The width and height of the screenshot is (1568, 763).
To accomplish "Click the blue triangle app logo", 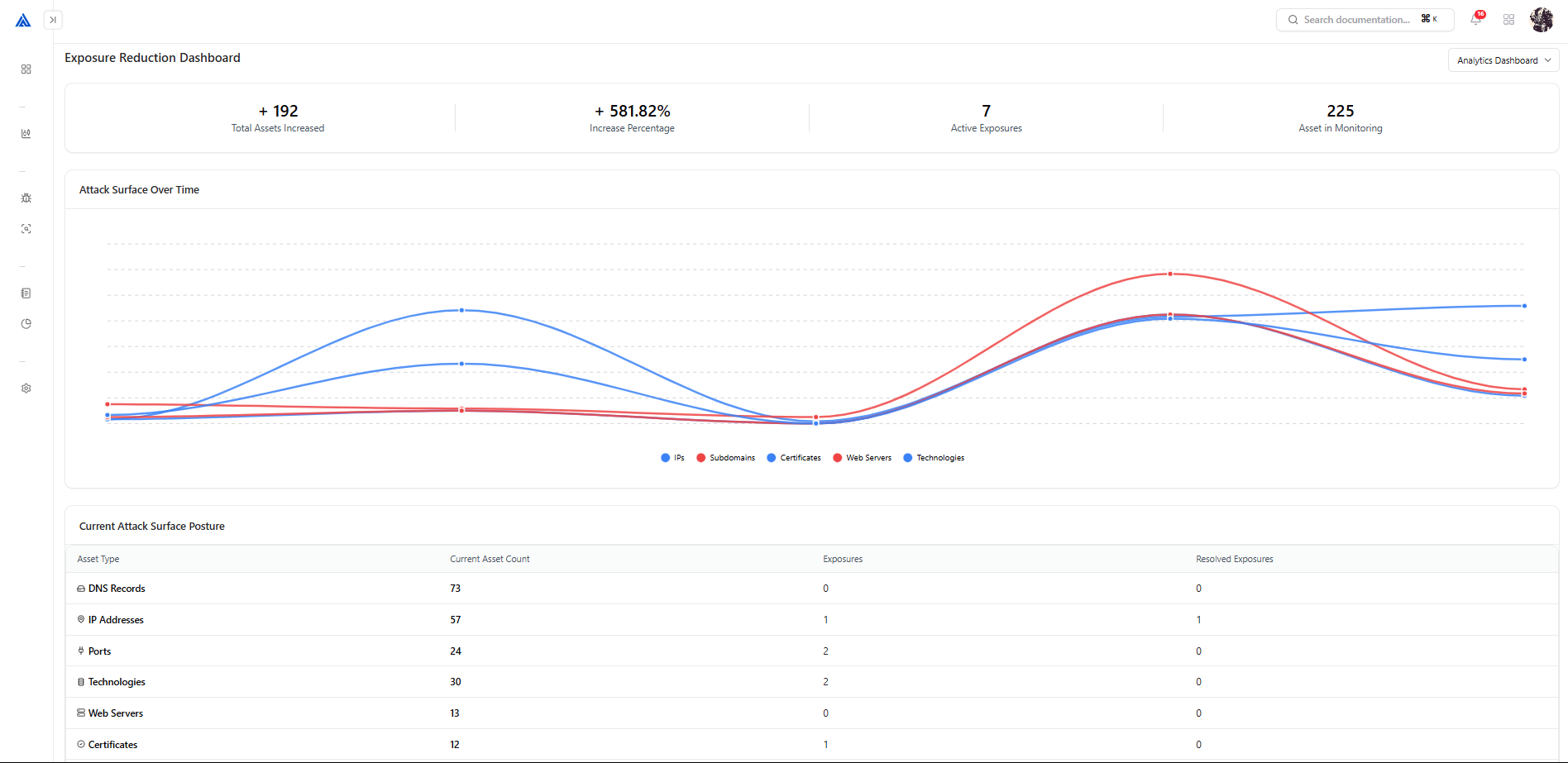I will click(23, 20).
